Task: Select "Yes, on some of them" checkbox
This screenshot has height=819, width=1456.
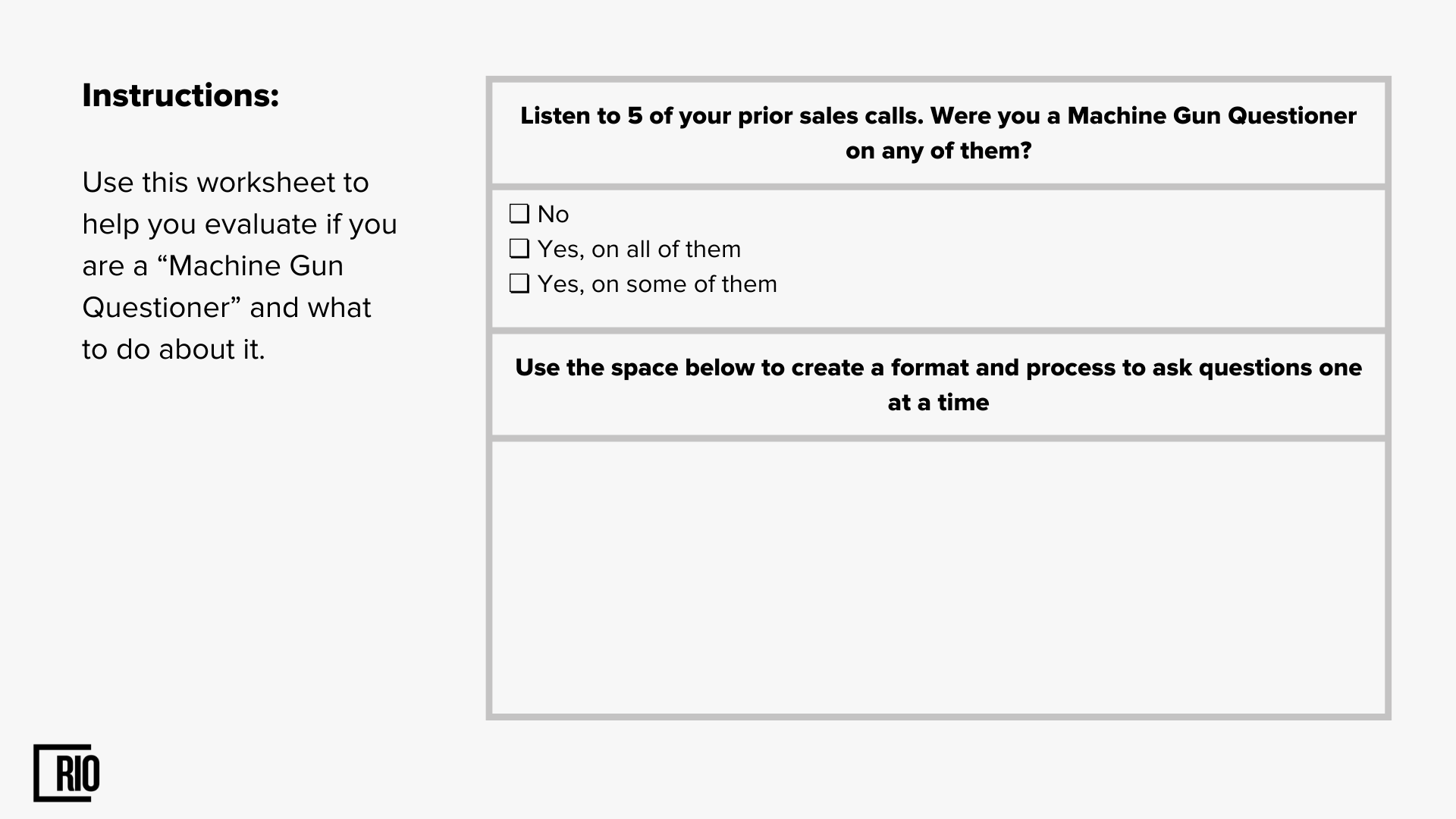Action: coord(519,284)
